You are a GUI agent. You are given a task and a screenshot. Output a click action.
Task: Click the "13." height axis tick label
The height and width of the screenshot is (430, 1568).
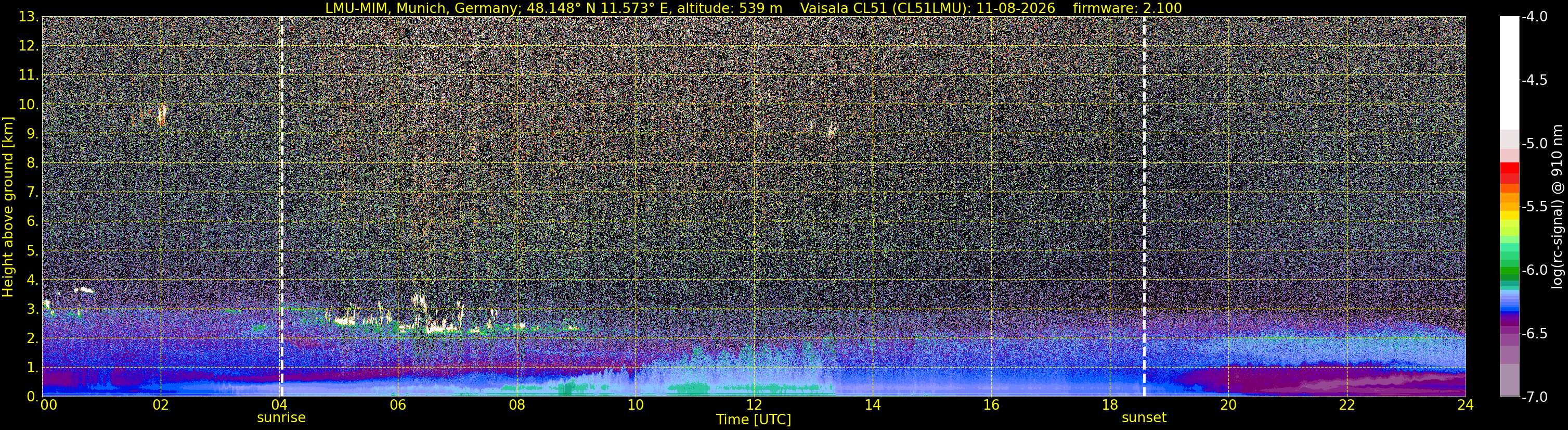coord(29,17)
